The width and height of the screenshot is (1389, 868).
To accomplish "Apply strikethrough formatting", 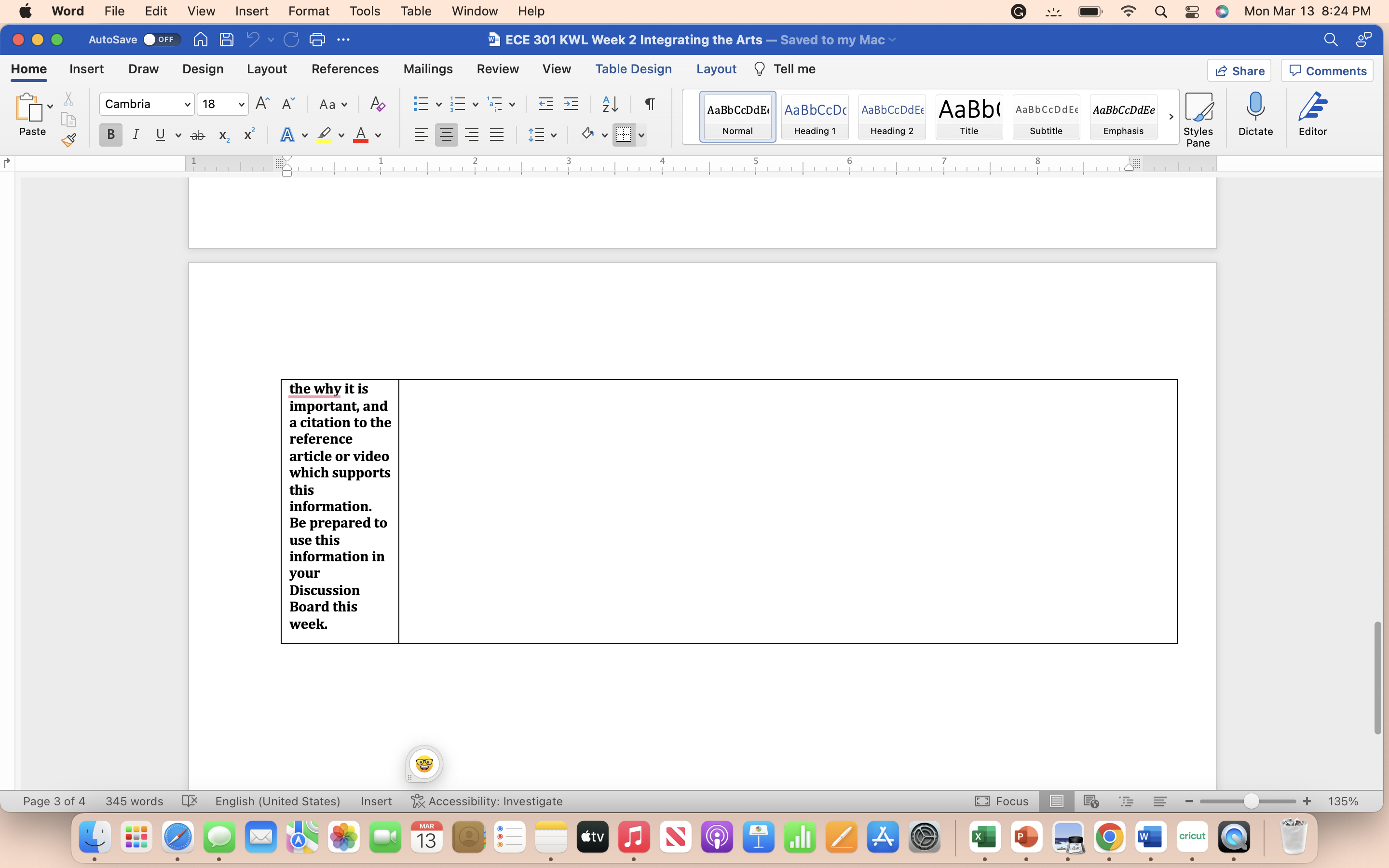I will 197,135.
